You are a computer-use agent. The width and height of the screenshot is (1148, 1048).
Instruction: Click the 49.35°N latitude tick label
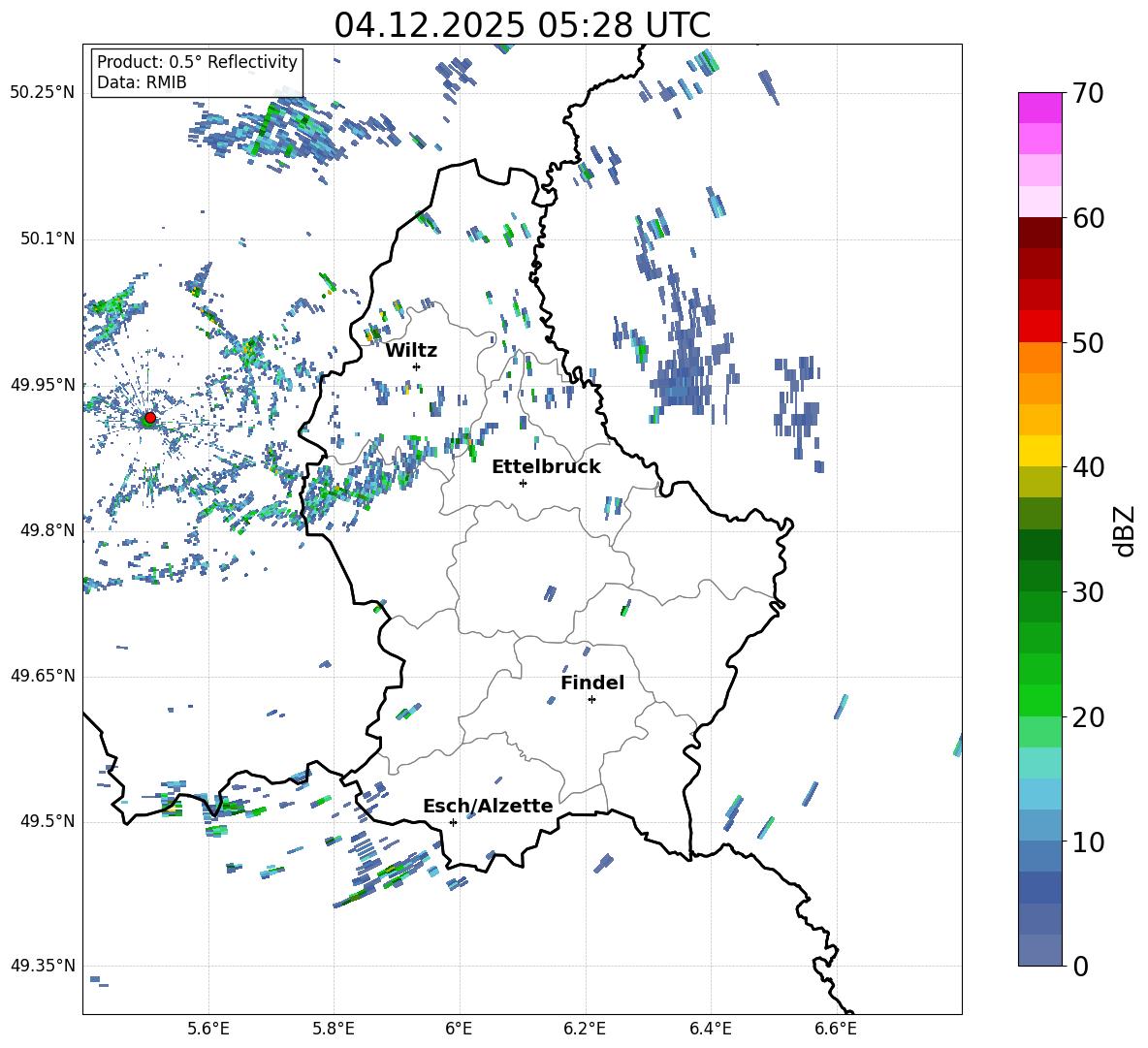tap(43, 966)
